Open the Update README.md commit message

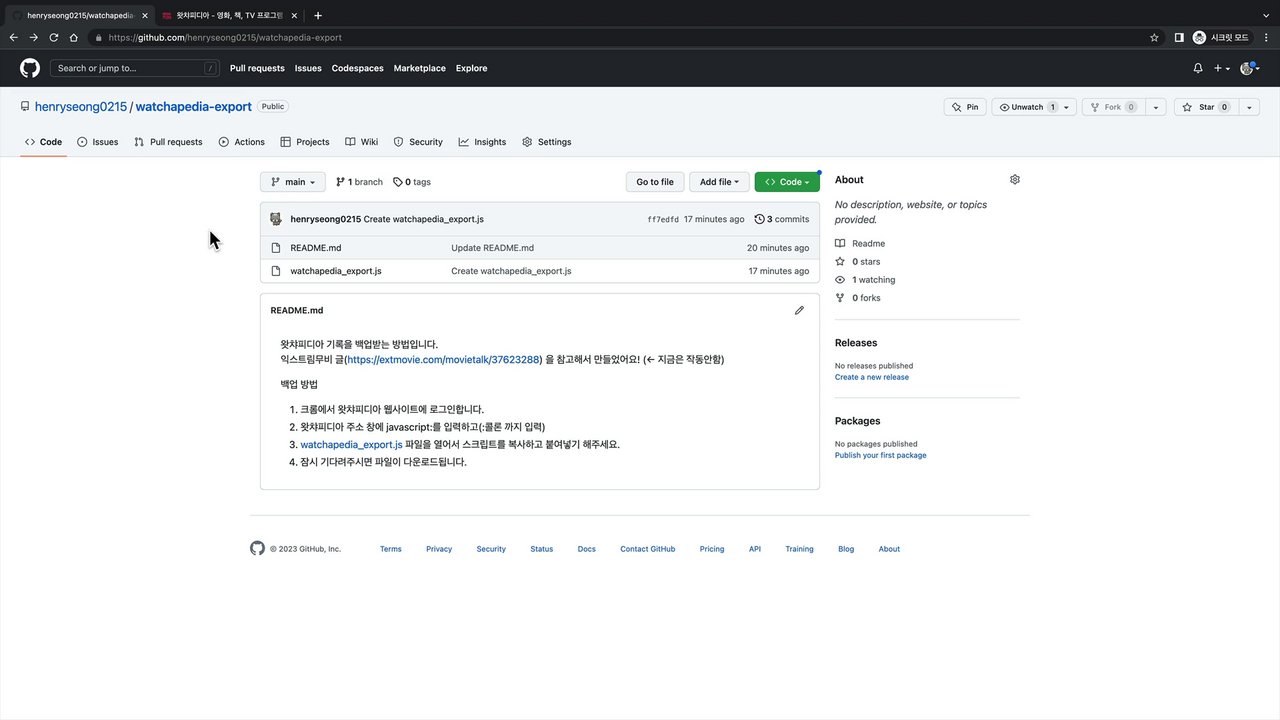coord(492,248)
